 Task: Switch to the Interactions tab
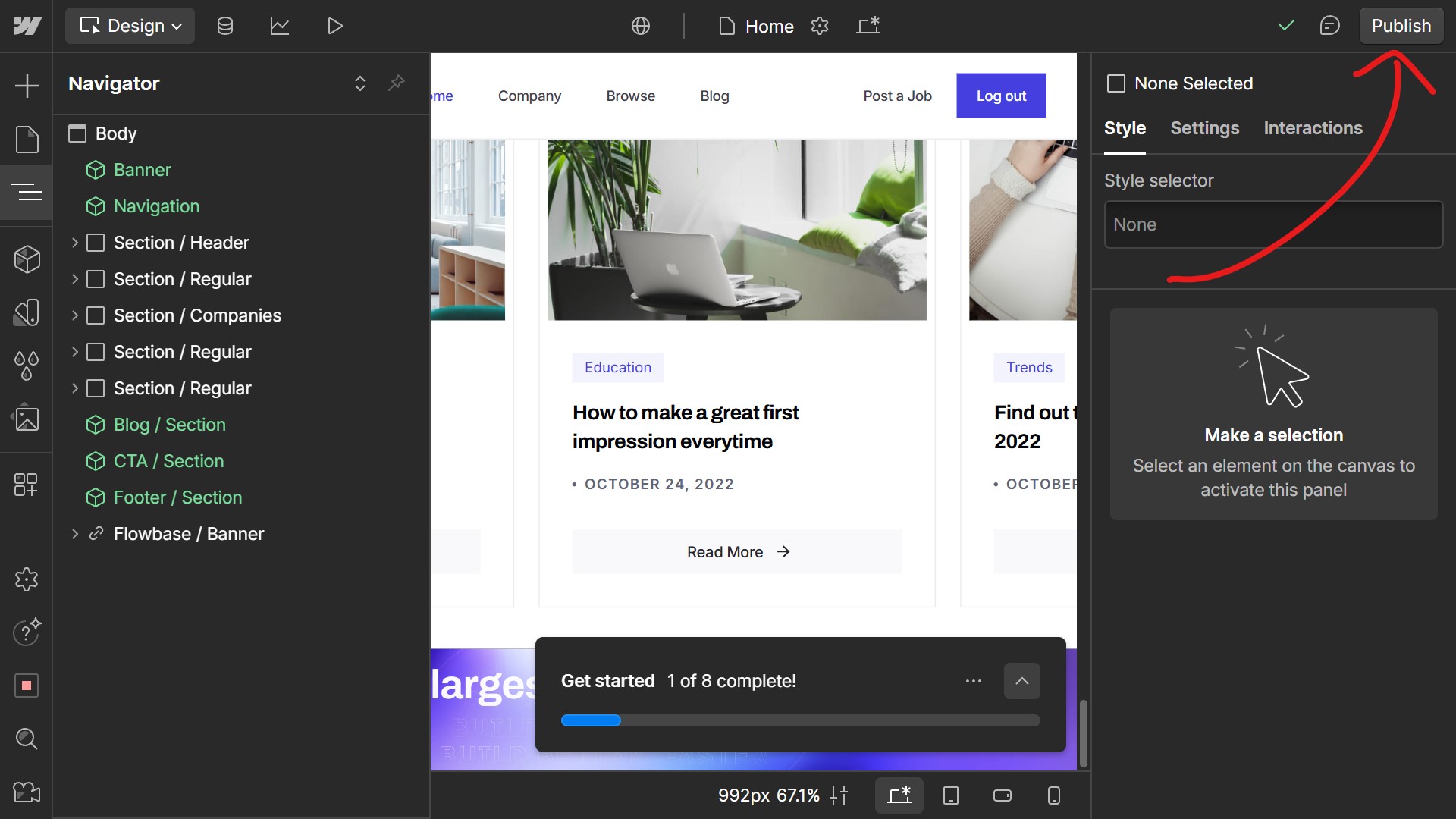(1313, 128)
